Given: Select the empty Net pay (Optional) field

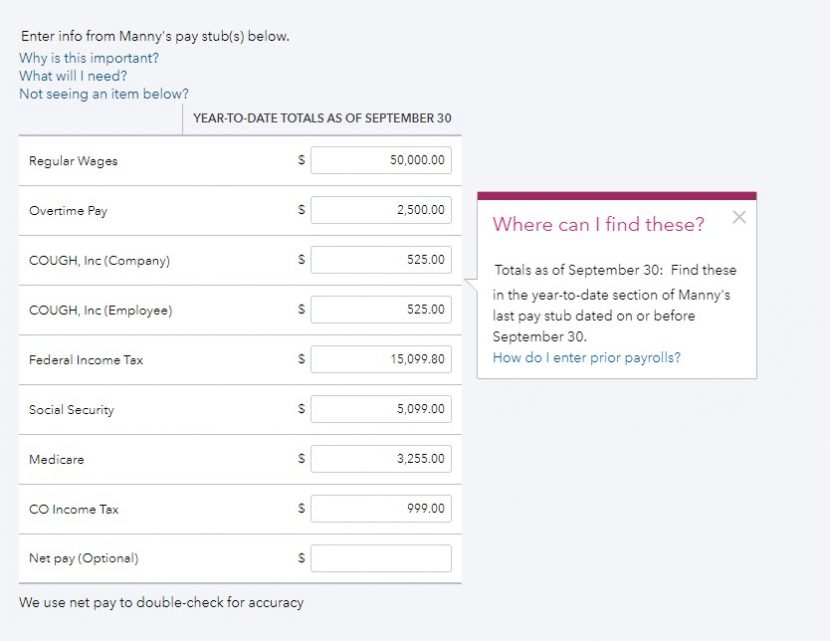Looking at the screenshot, I should pos(381,557).
